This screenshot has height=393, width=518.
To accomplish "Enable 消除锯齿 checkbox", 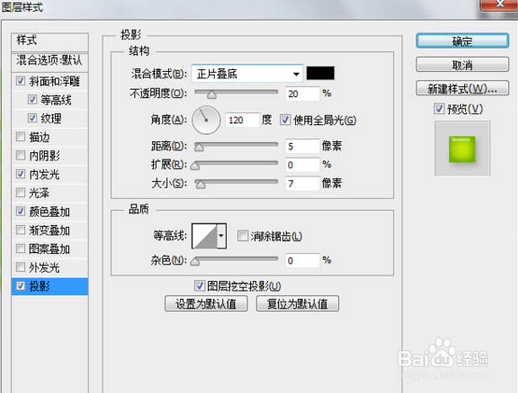I will [242, 236].
